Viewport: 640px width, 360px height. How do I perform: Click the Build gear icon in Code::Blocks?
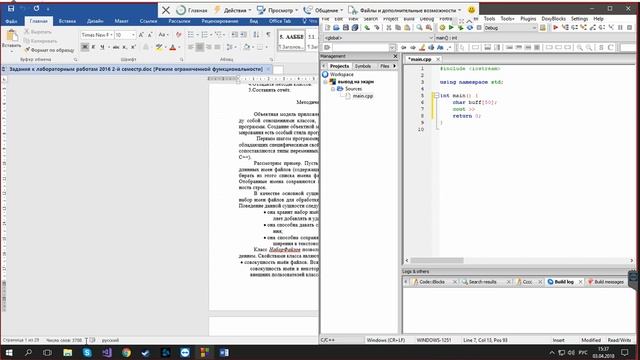coord(442,28)
